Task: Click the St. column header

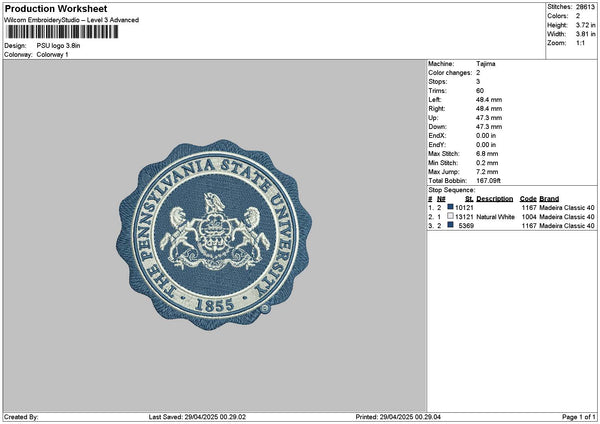Action: pos(470,199)
